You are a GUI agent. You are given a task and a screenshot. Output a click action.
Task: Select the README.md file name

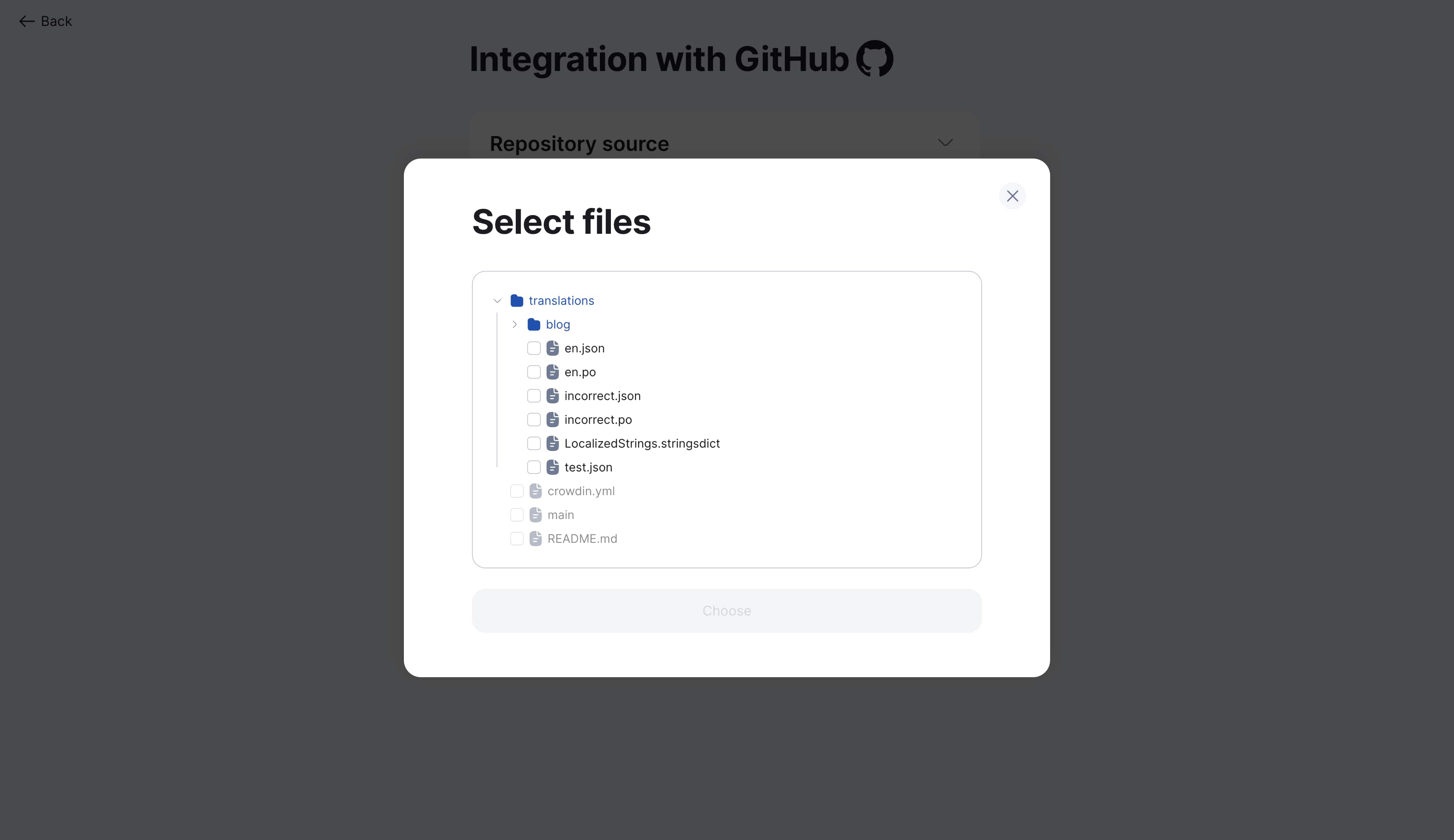582,538
